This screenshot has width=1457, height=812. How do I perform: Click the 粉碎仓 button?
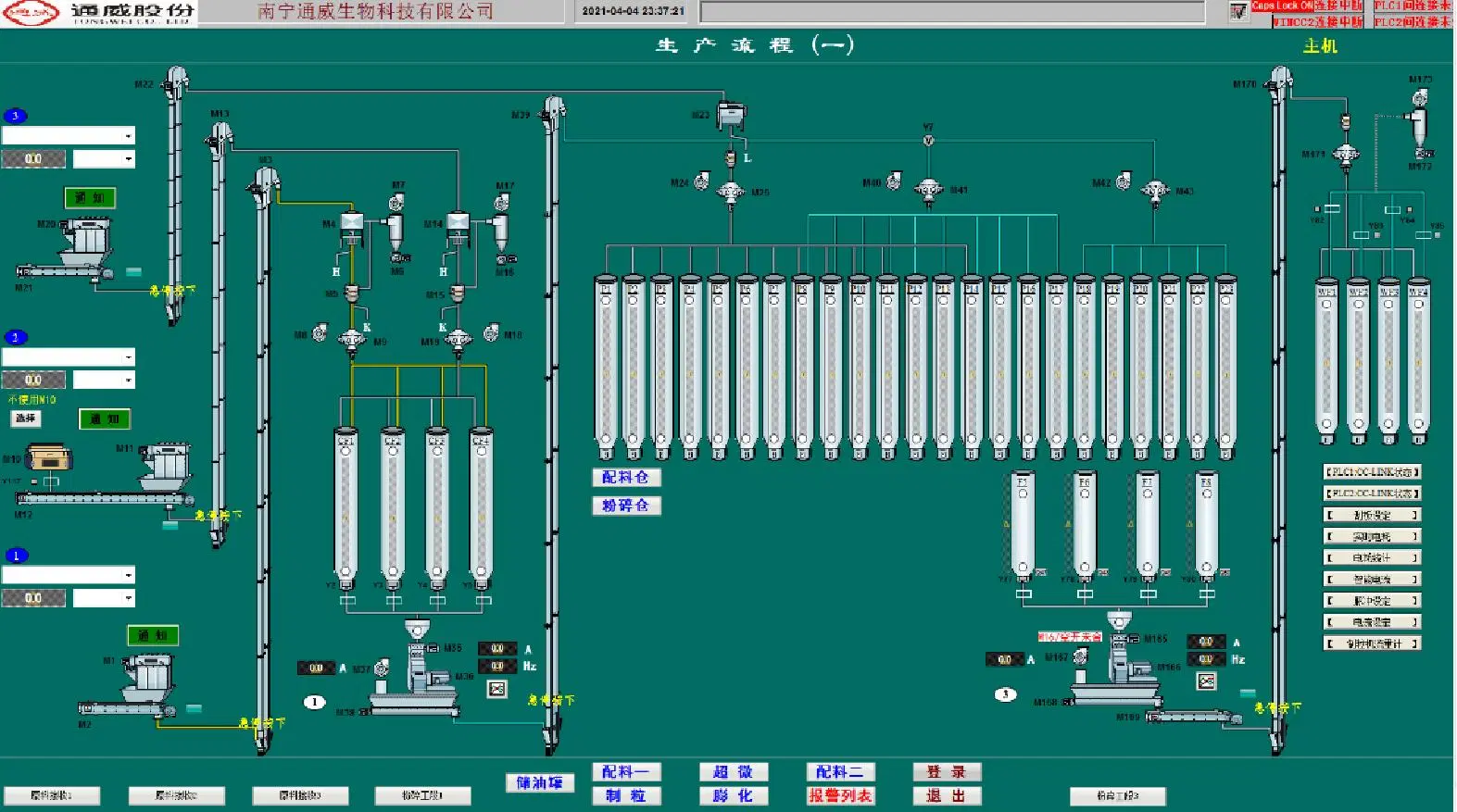[626, 505]
